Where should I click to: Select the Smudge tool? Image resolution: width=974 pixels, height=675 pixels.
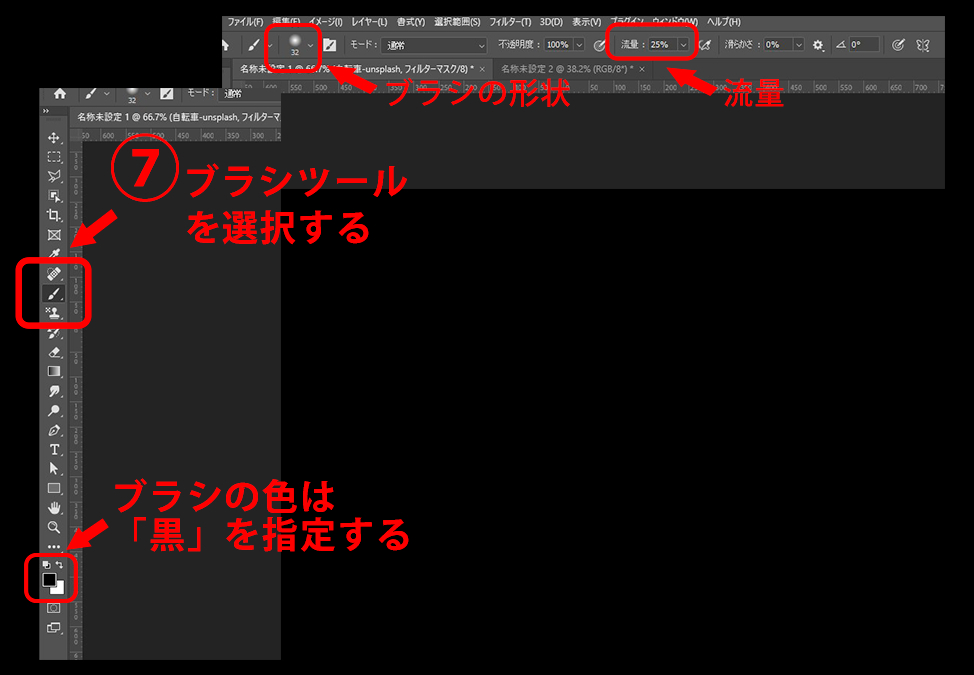tap(54, 391)
